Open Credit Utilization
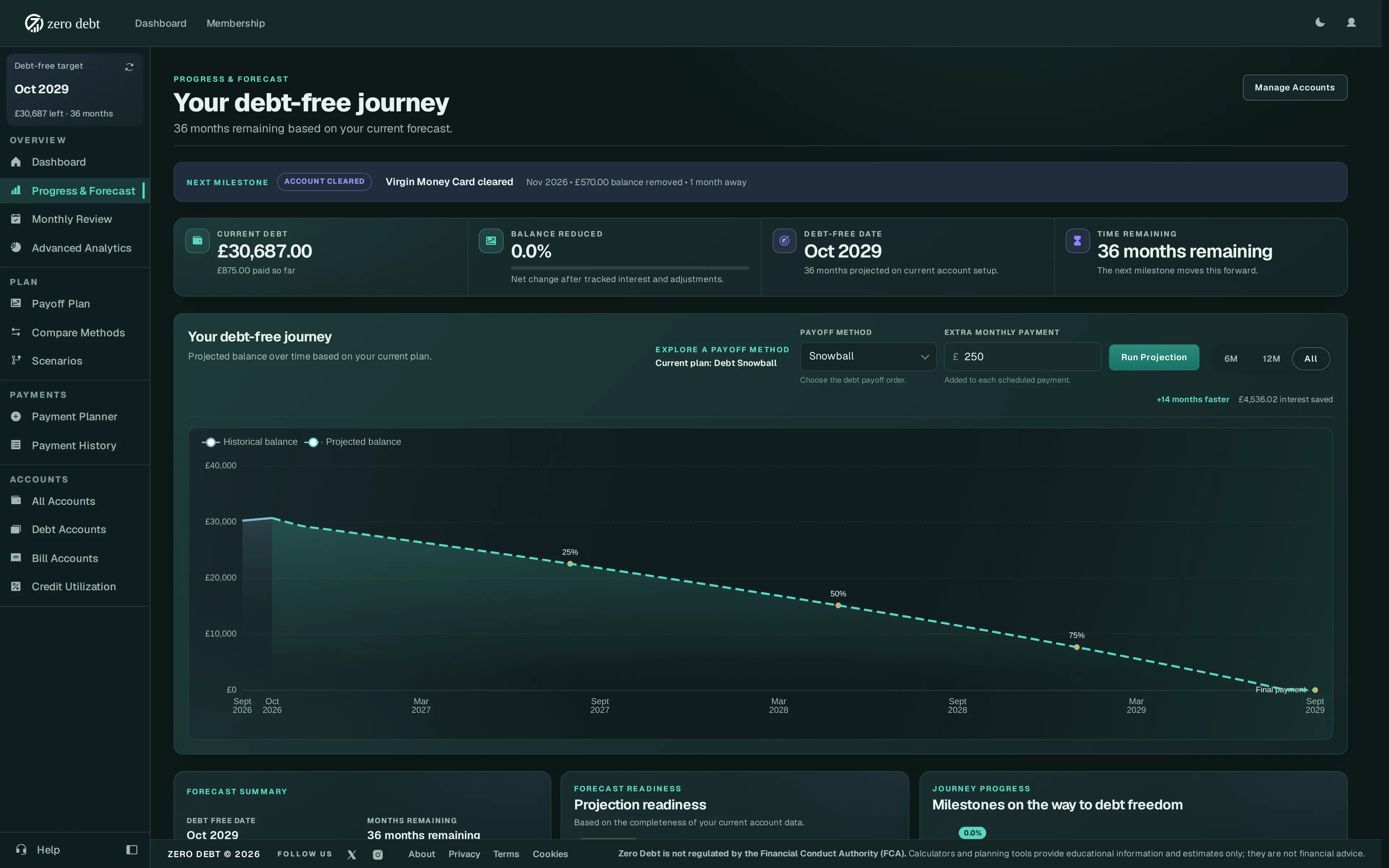This screenshot has height=868, width=1389. [x=75, y=587]
